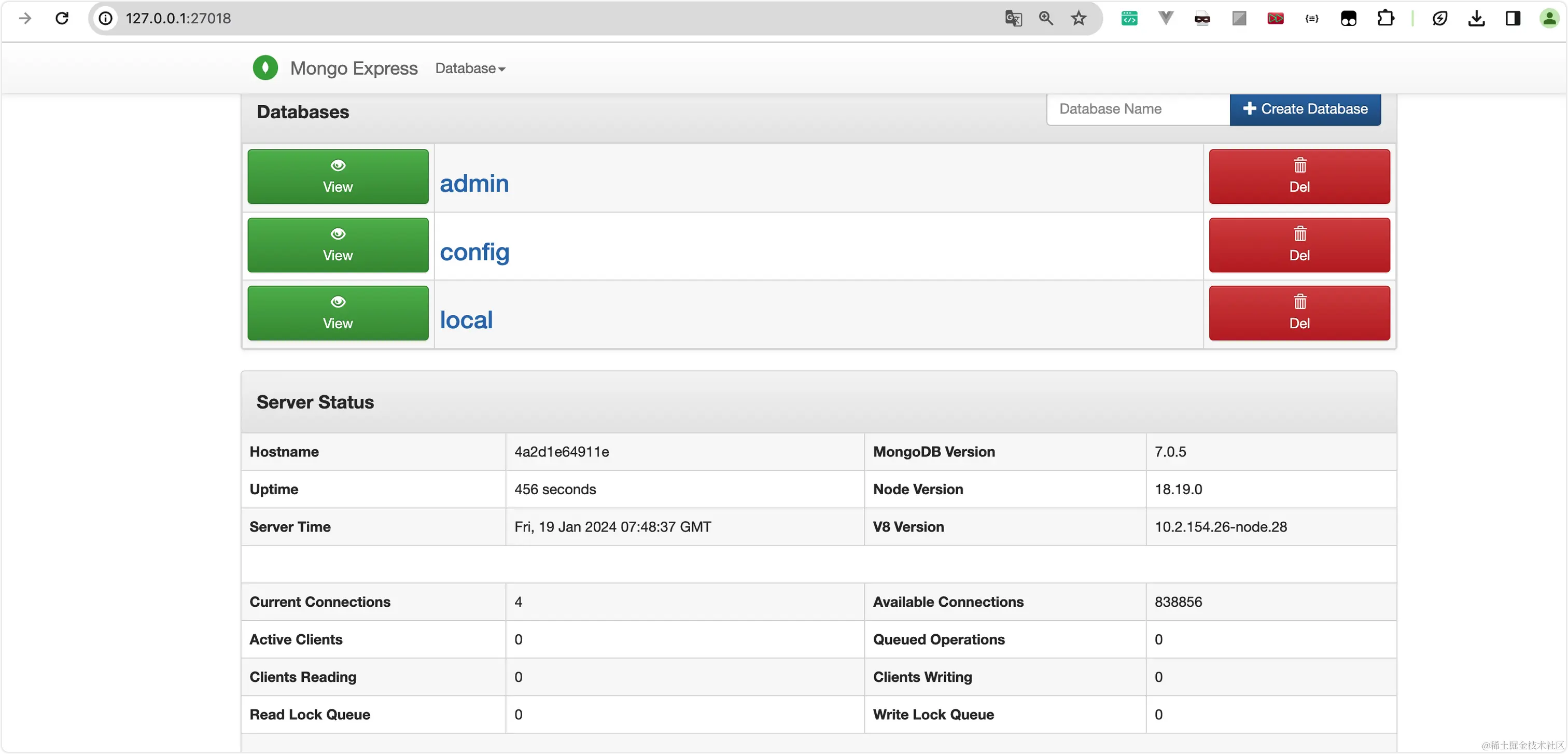1568x754 pixels.
Task: Click the Mongo Express brand title
Action: click(x=354, y=68)
